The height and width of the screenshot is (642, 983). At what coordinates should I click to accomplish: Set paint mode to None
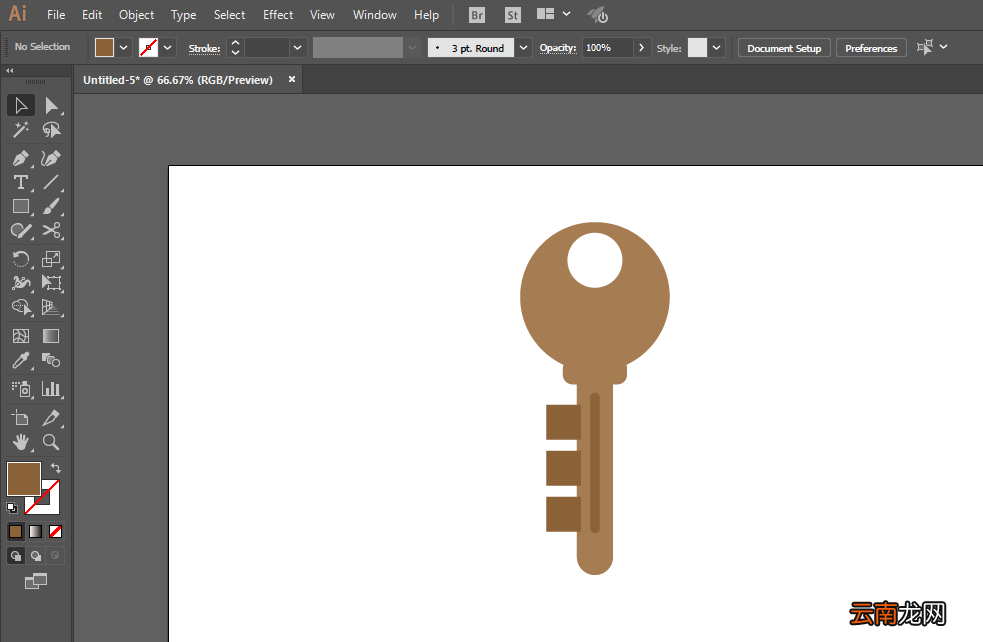55,532
